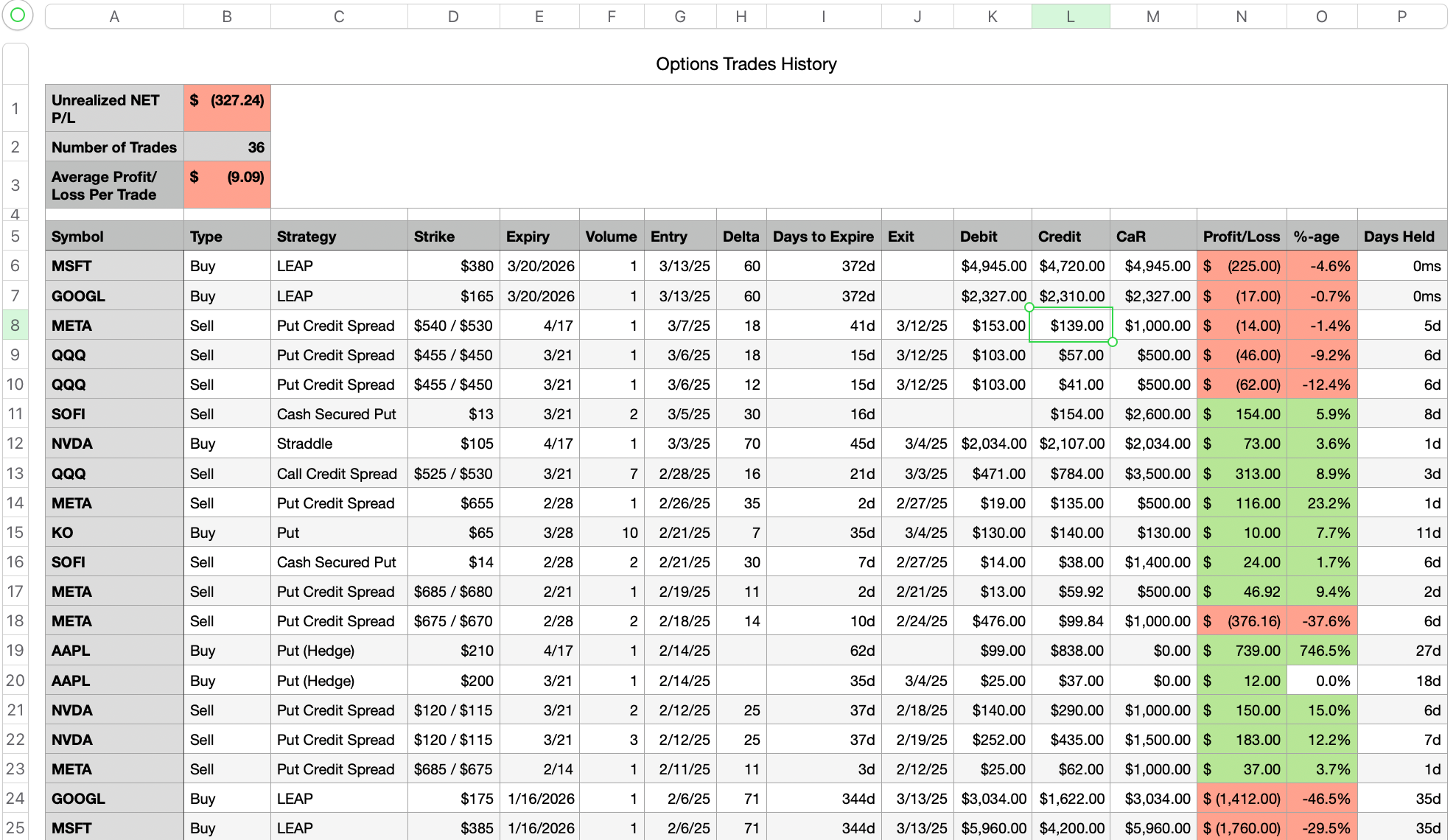Select column L header
The image size is (1456, 840).
tap(1071, 16)
